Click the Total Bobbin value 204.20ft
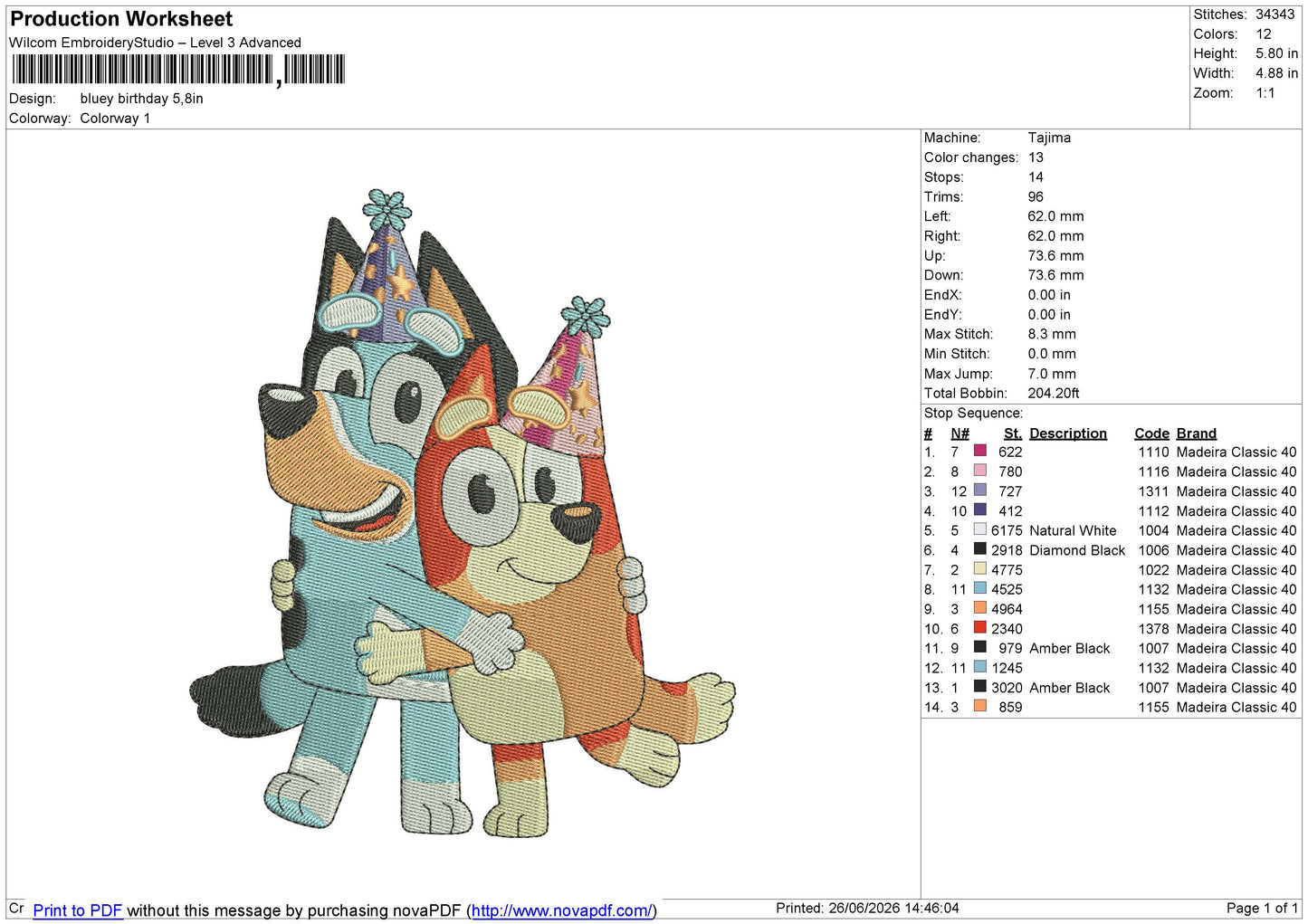Image resolution: width=1308 pixels, height=924 pixels. (1054, 393)
